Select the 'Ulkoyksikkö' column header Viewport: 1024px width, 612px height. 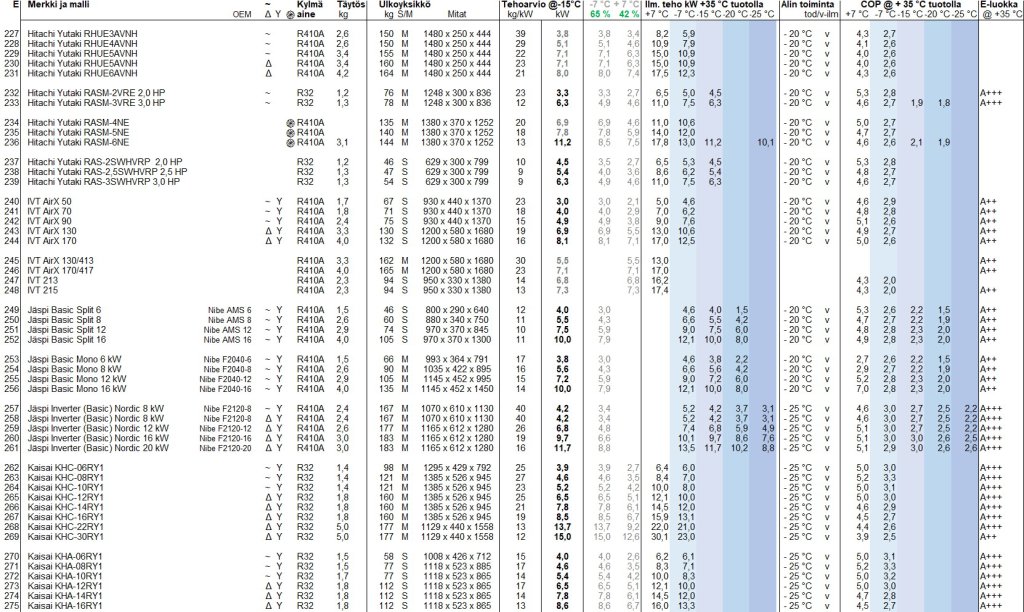click(x=404, y=5)
